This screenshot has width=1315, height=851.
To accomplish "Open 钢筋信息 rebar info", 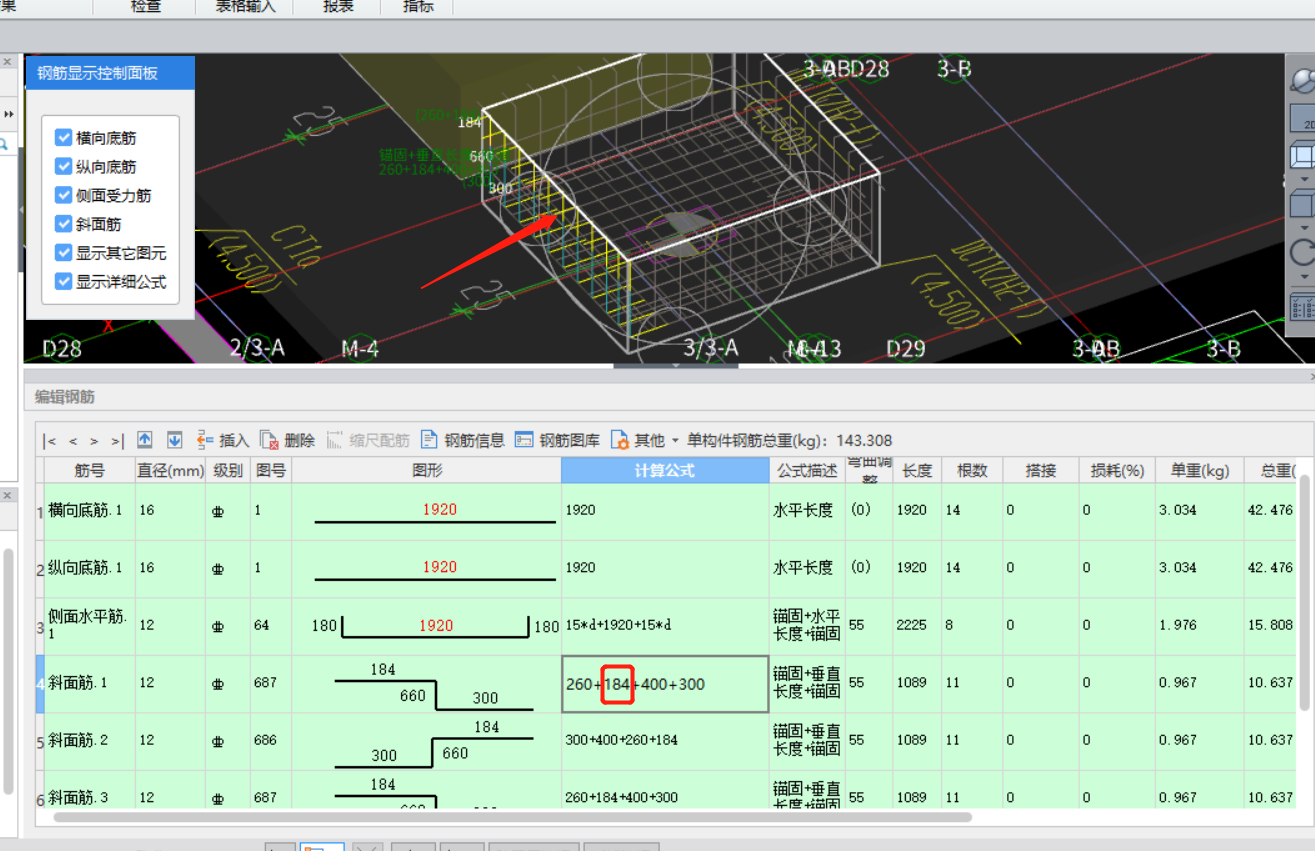I will click(x=462, y=440).
